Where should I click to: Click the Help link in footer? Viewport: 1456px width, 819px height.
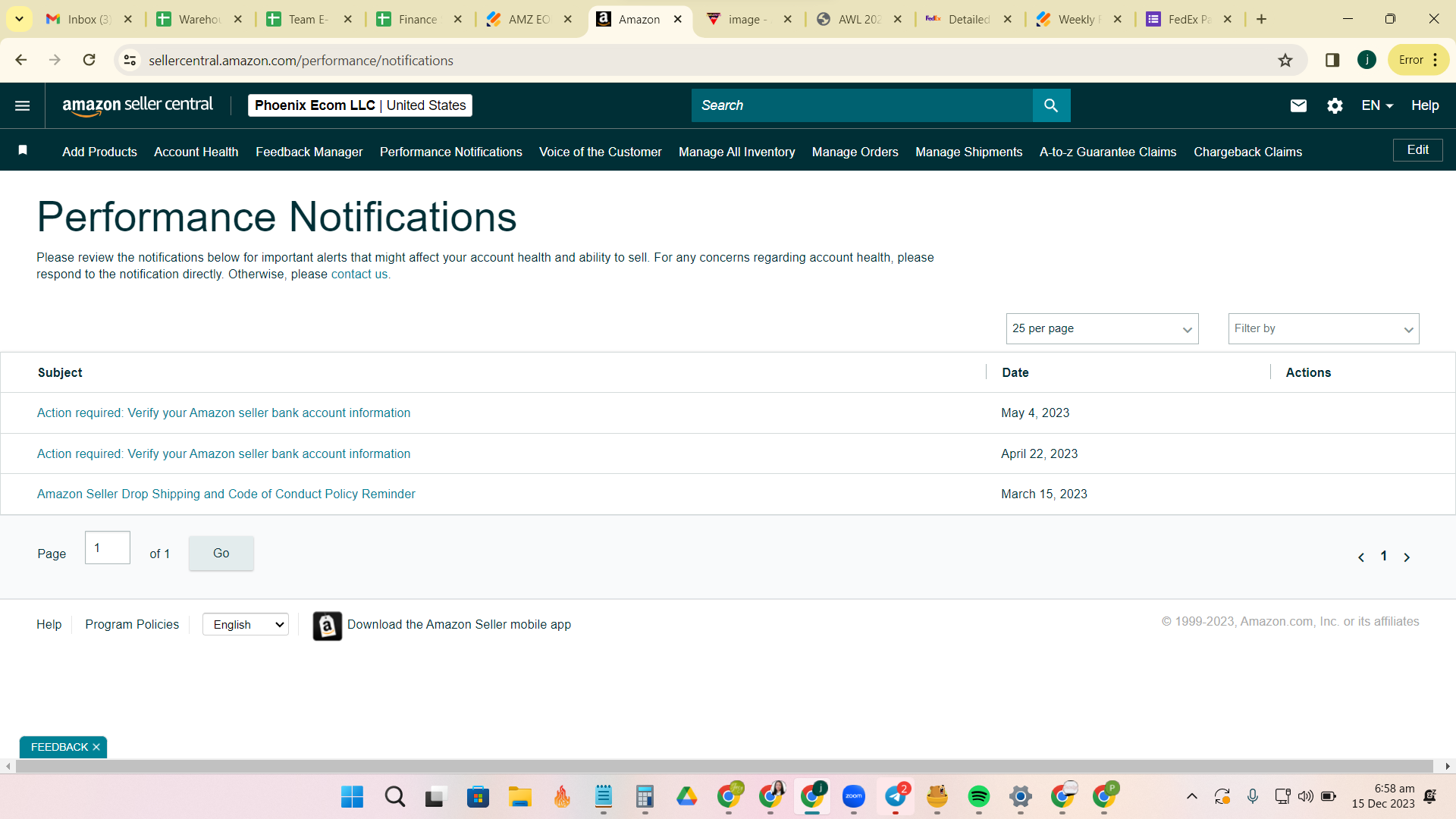pos(49,625)
